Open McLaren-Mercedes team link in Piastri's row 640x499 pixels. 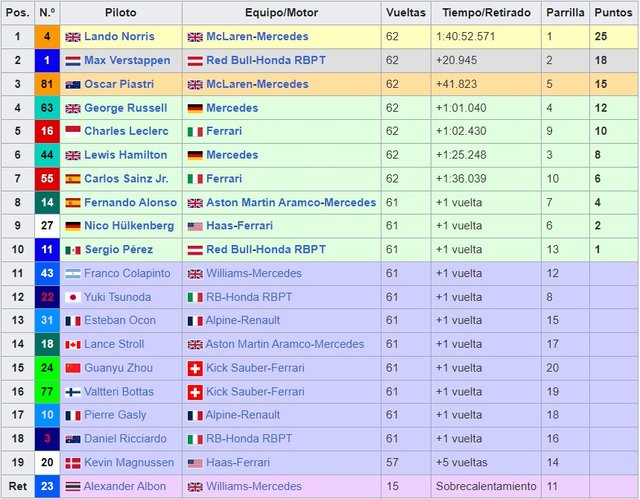coord(257,84)
